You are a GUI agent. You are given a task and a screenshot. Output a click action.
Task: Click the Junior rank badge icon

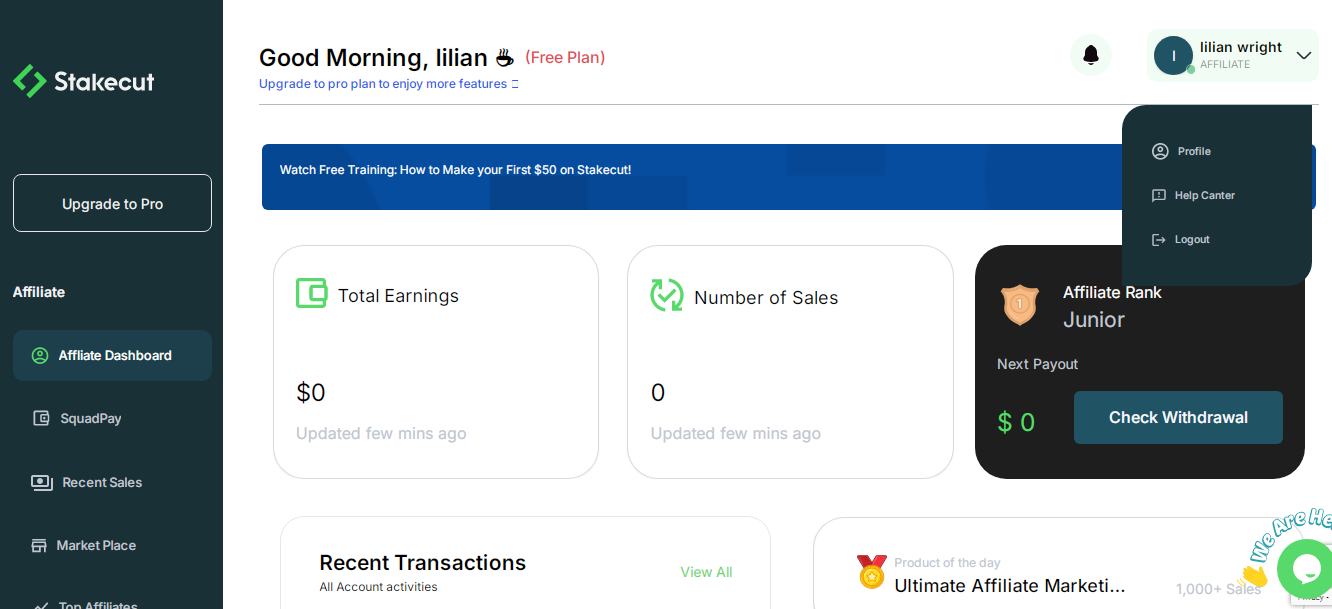tap(1020, 304)
